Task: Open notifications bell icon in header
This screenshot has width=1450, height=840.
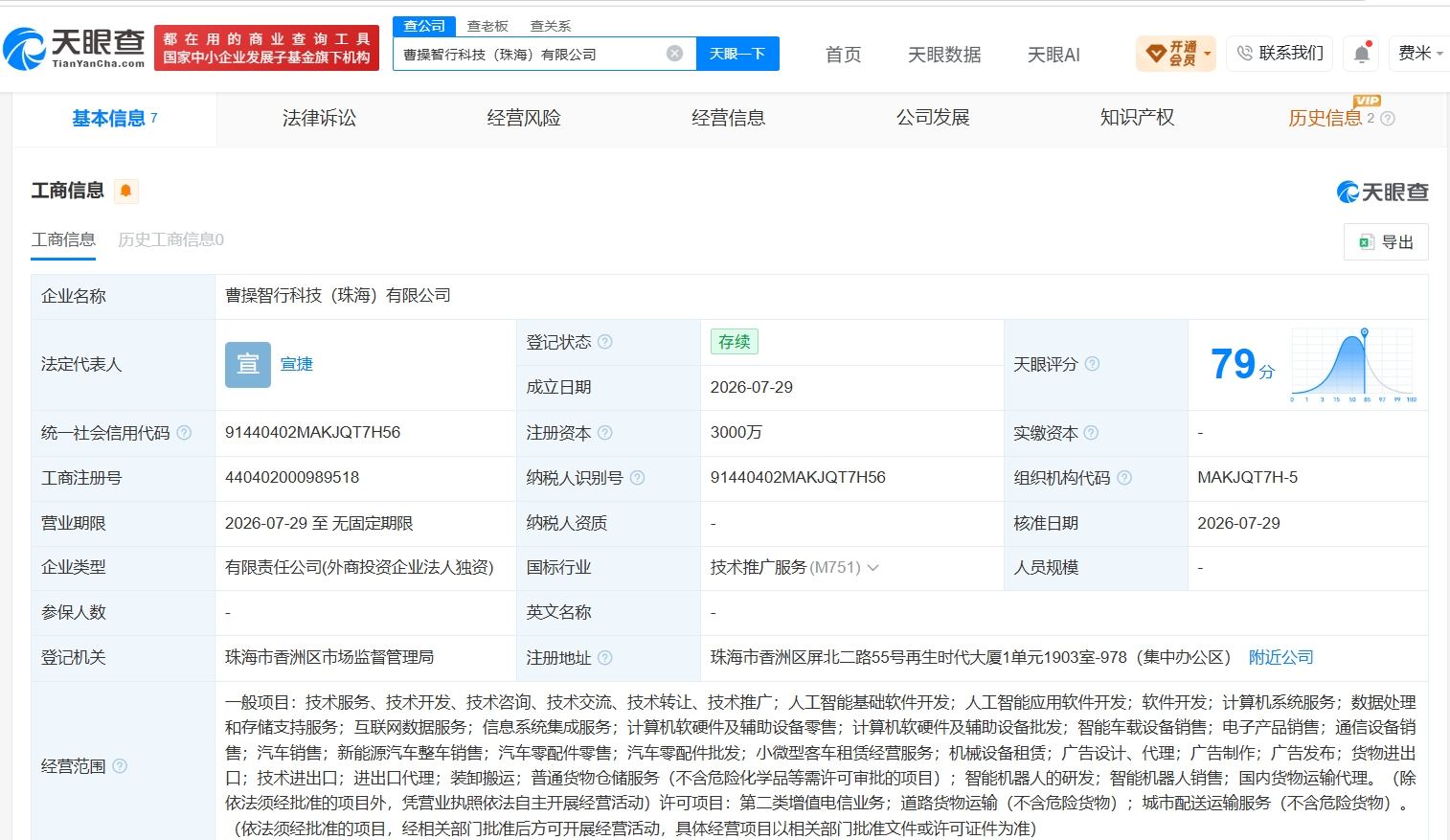Action: (x=1362, y=54)
